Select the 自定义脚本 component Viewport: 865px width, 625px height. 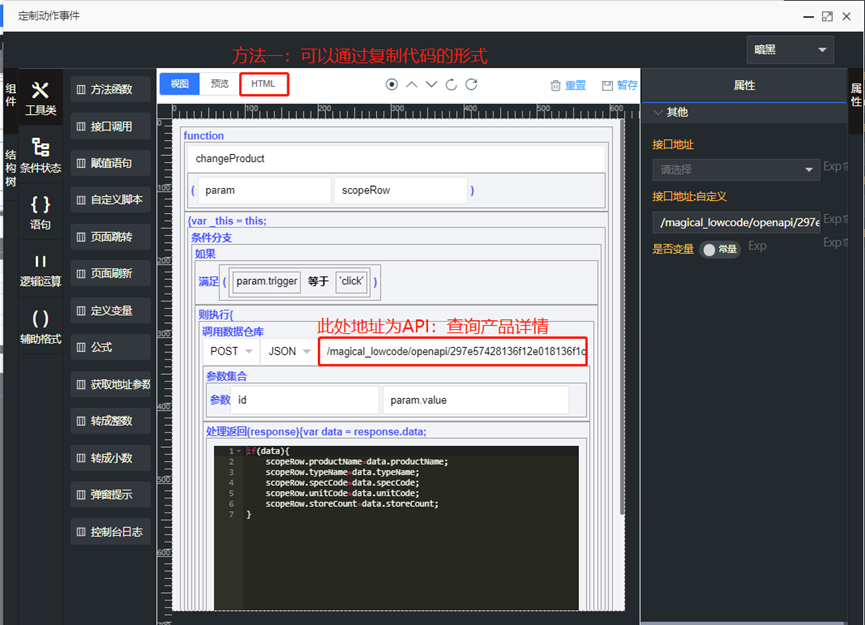[111, 200]
